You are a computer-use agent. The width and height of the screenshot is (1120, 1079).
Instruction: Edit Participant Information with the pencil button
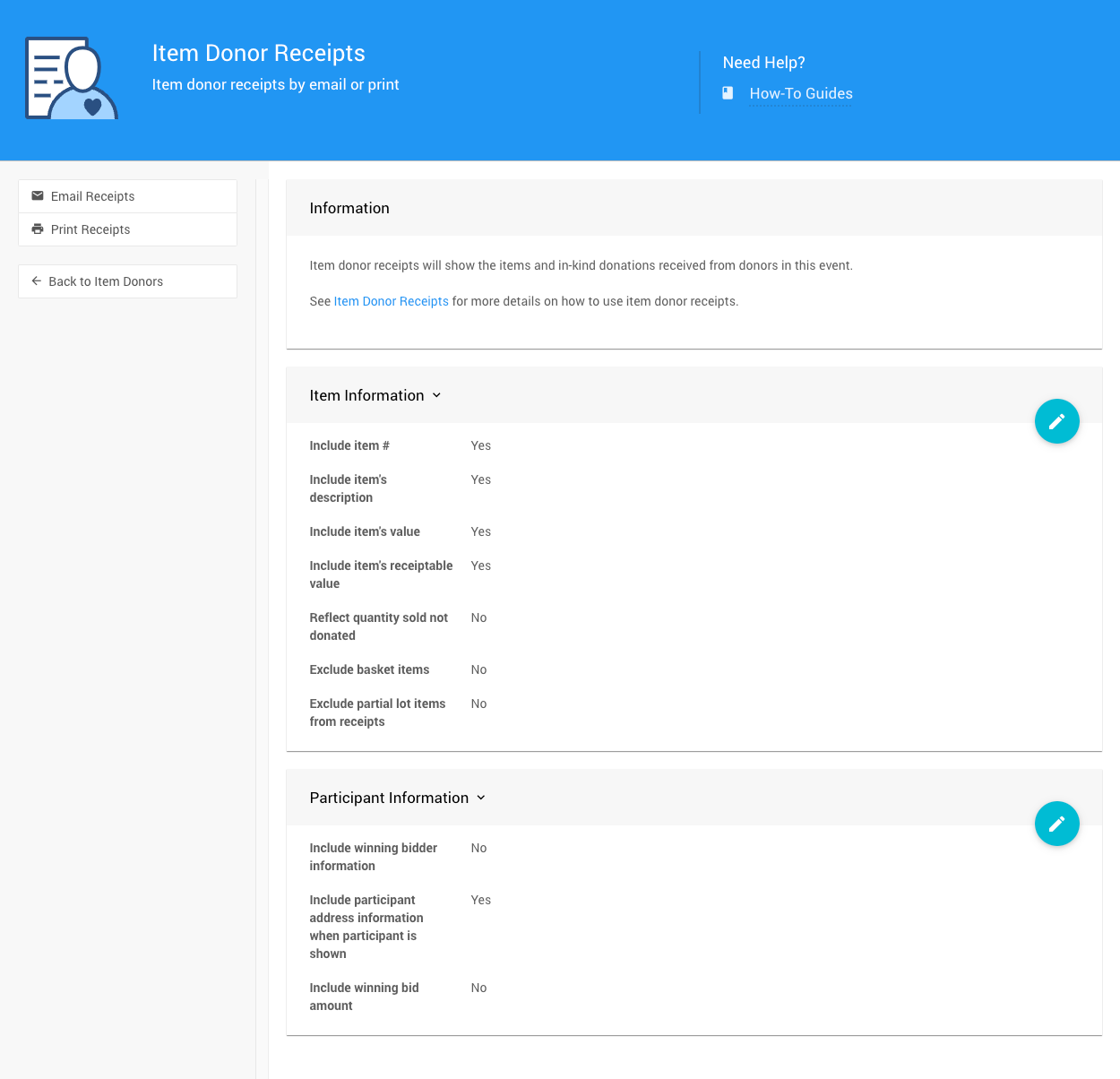click(1056, 824)
